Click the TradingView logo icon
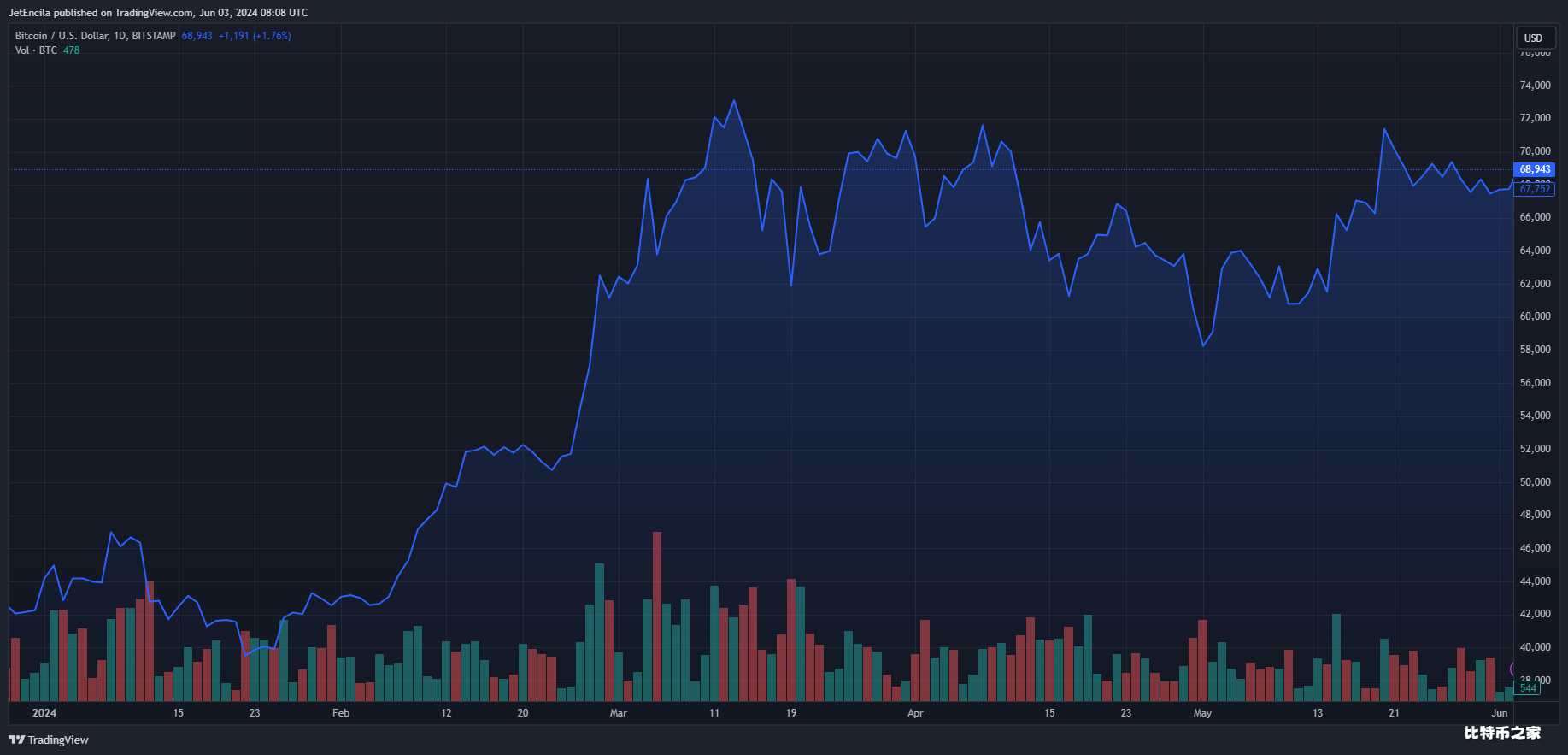The width and height of the screenshot is (1568, 755). pos(16,740)
